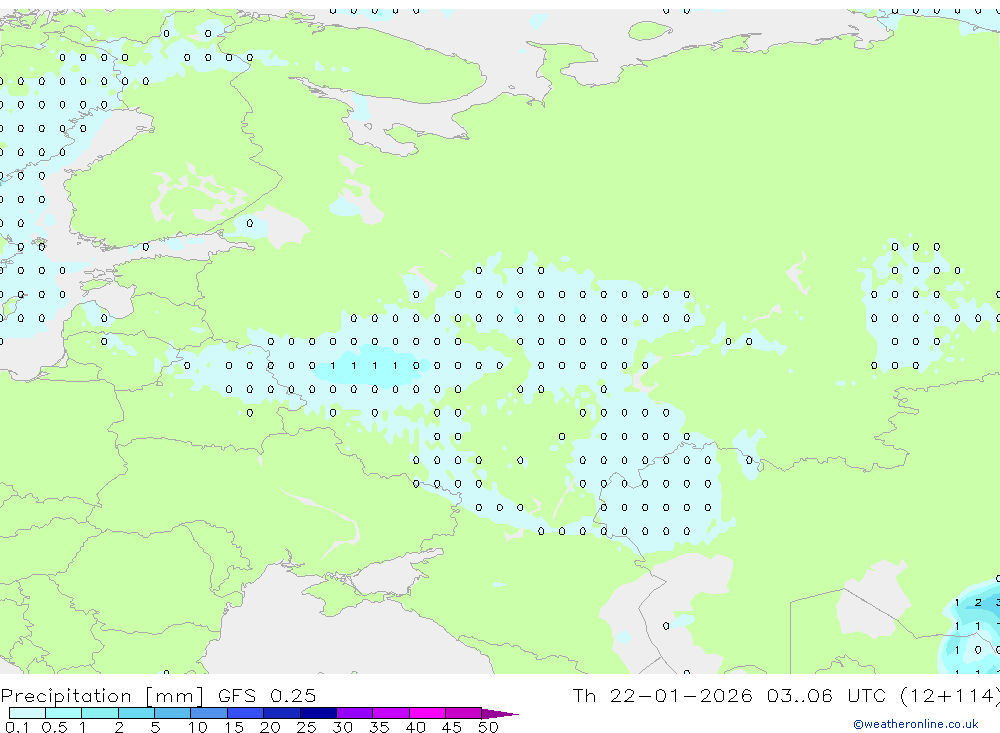Image resolution: width=1000 pixels, height=733 pixels.
Task: Open the weatheronline.co.uk copyright link
Action: (916, 724)
